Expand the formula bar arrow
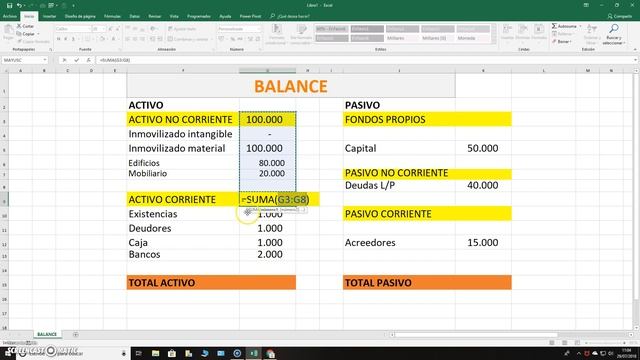 point(636,60)
